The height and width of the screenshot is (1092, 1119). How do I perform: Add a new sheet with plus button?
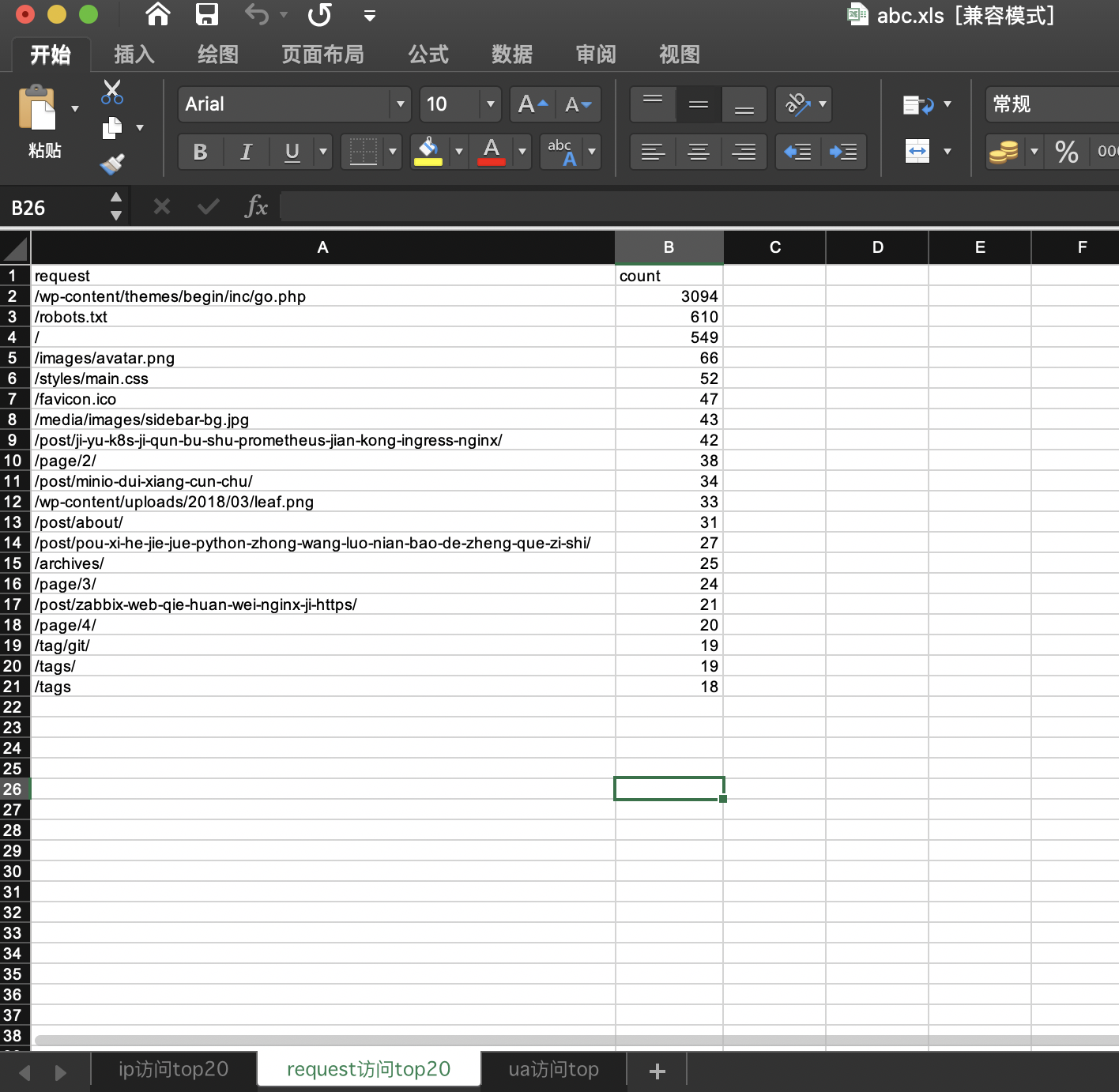click(x=657, y=1071)
